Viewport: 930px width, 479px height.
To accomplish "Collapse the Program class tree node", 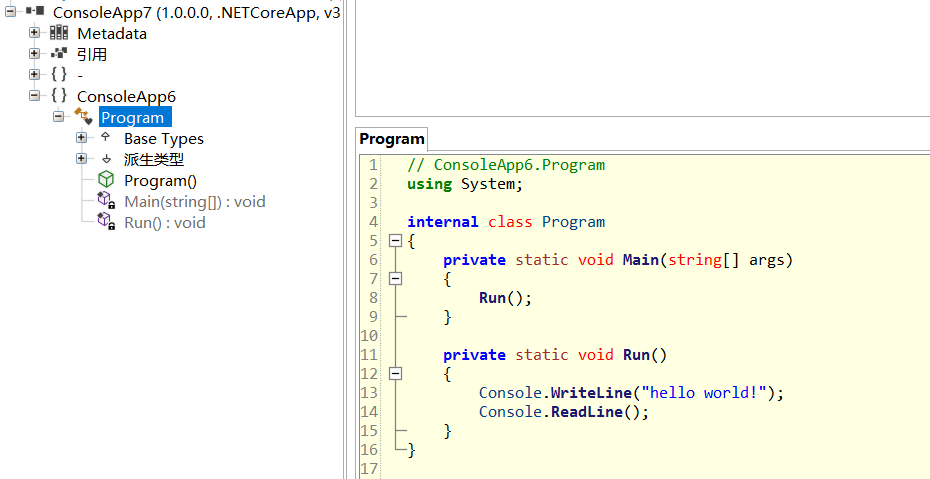I will click(x=58, y=117).
